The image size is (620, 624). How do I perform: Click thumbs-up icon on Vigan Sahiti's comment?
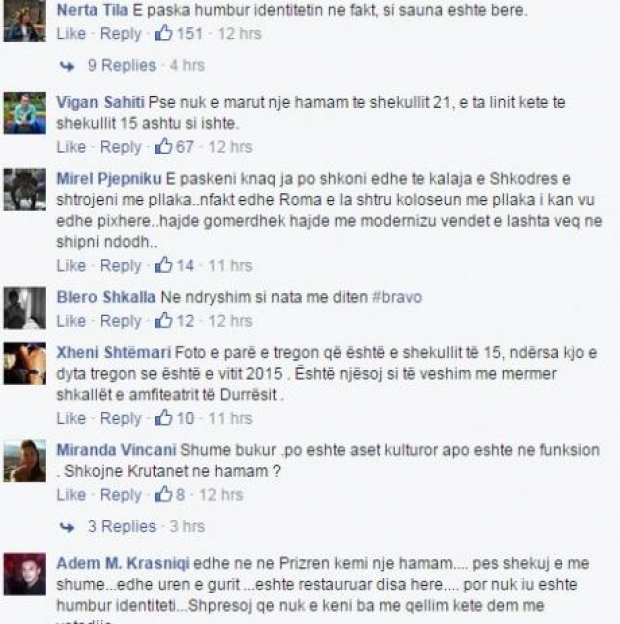coord(163,146)
